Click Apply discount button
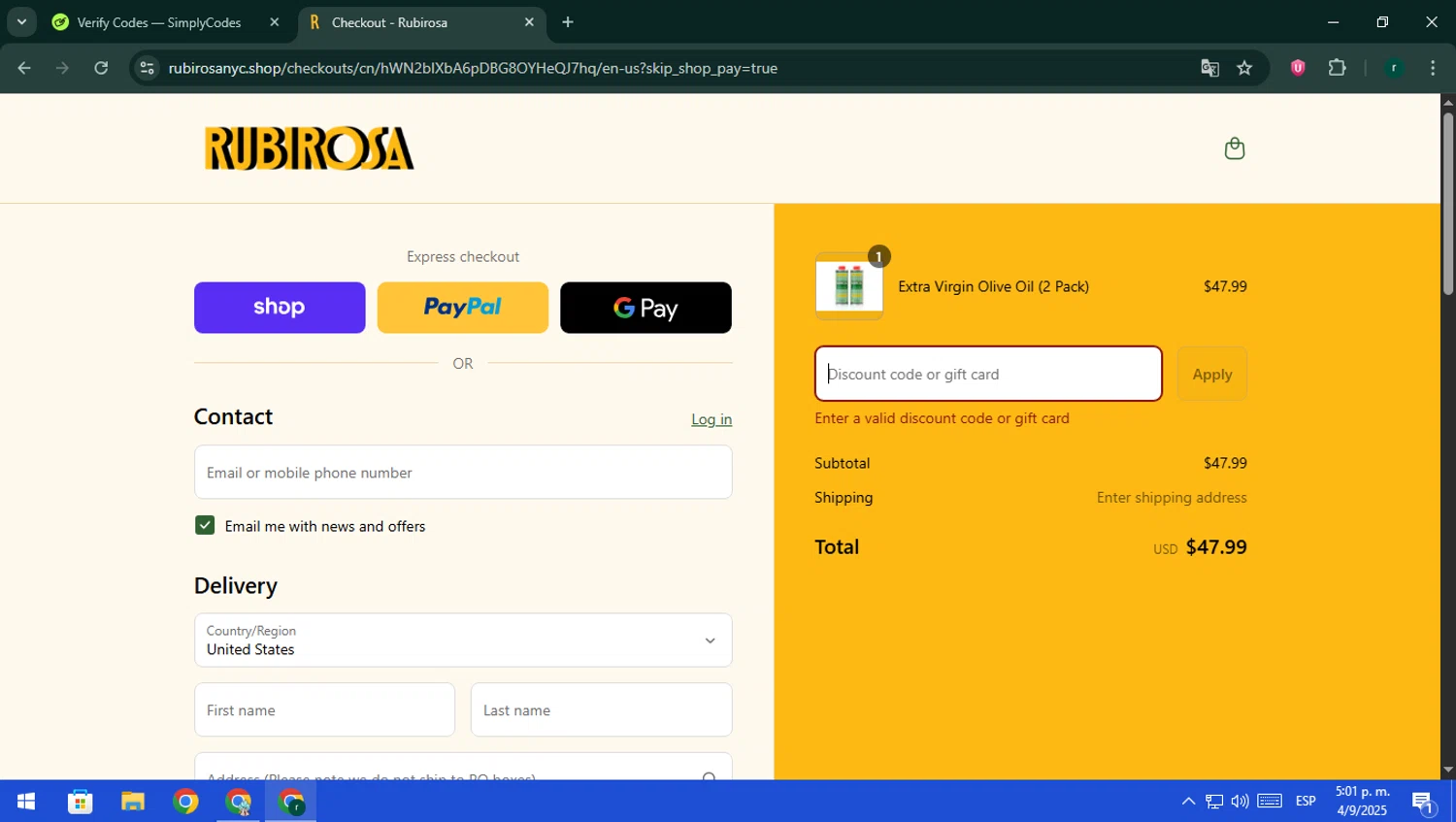The height and width of the screenshot is (822, 1456). tap(1212, 374)
